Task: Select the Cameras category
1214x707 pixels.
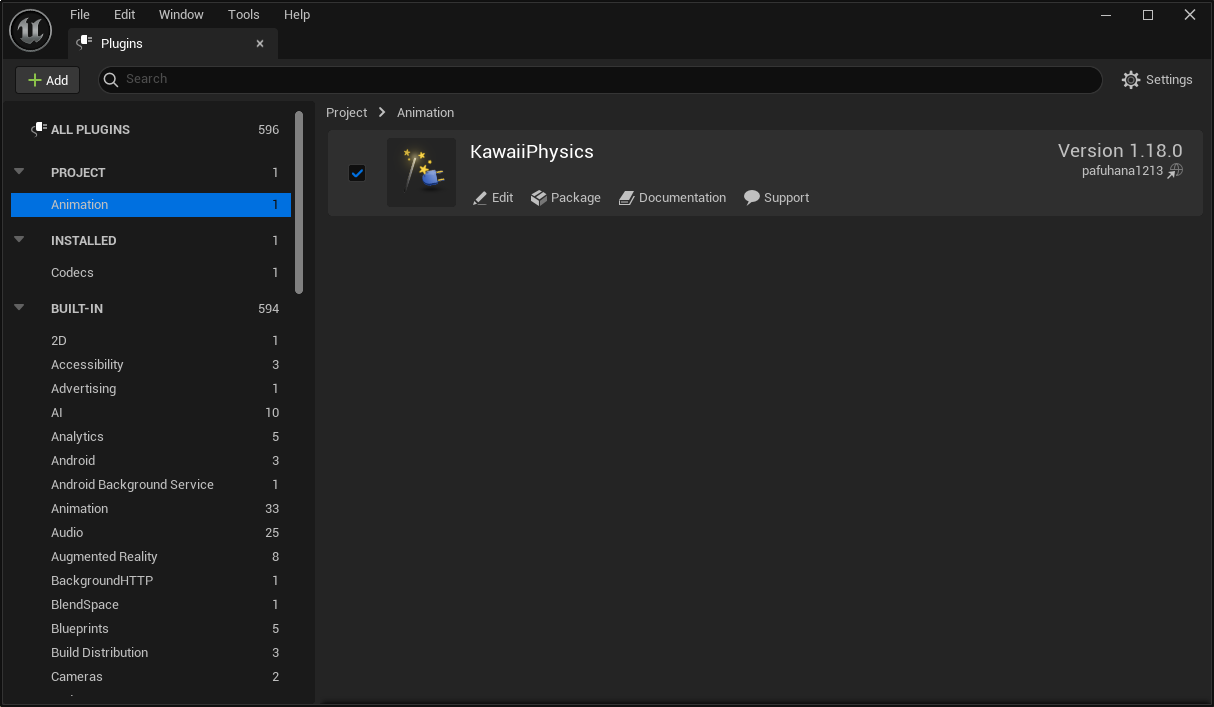Action: (x=151, y=677)
